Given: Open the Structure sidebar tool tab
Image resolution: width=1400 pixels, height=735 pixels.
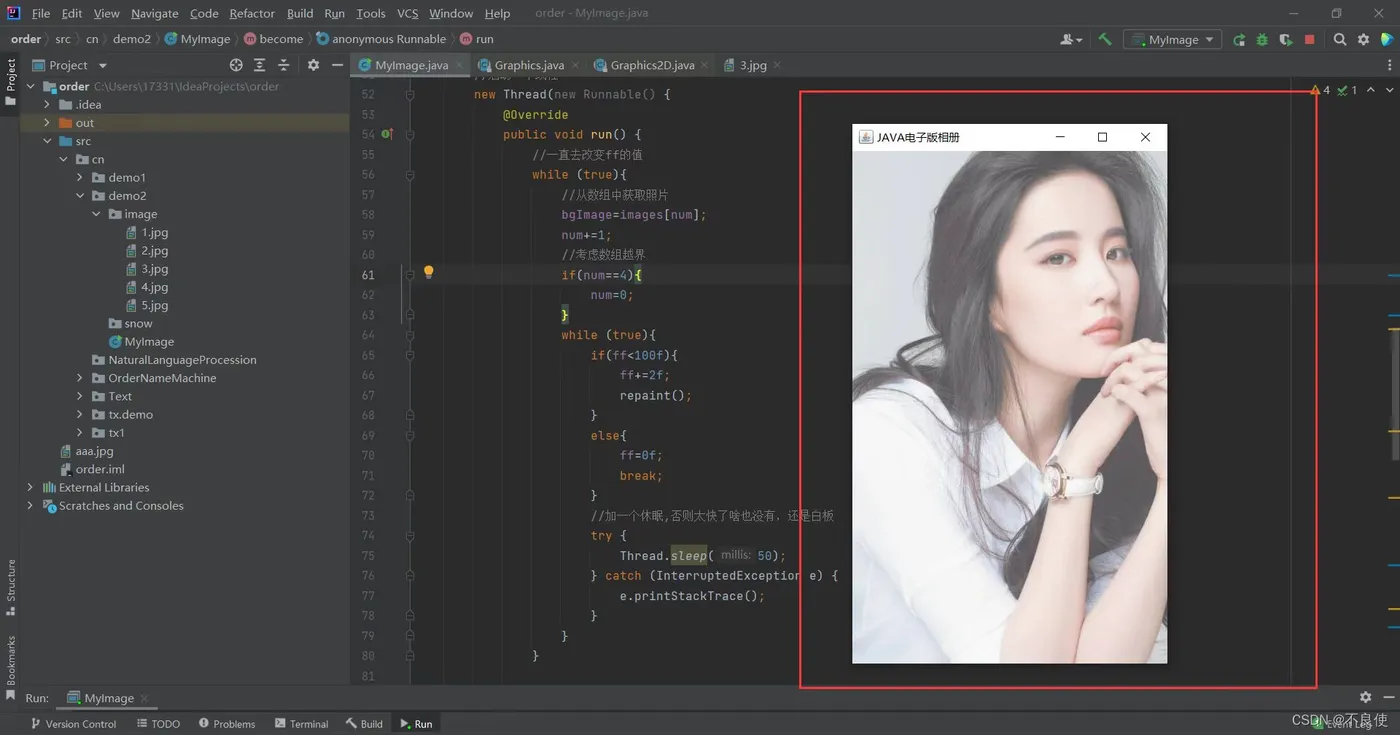Looking at the screenshot, I should coord(11,587).
